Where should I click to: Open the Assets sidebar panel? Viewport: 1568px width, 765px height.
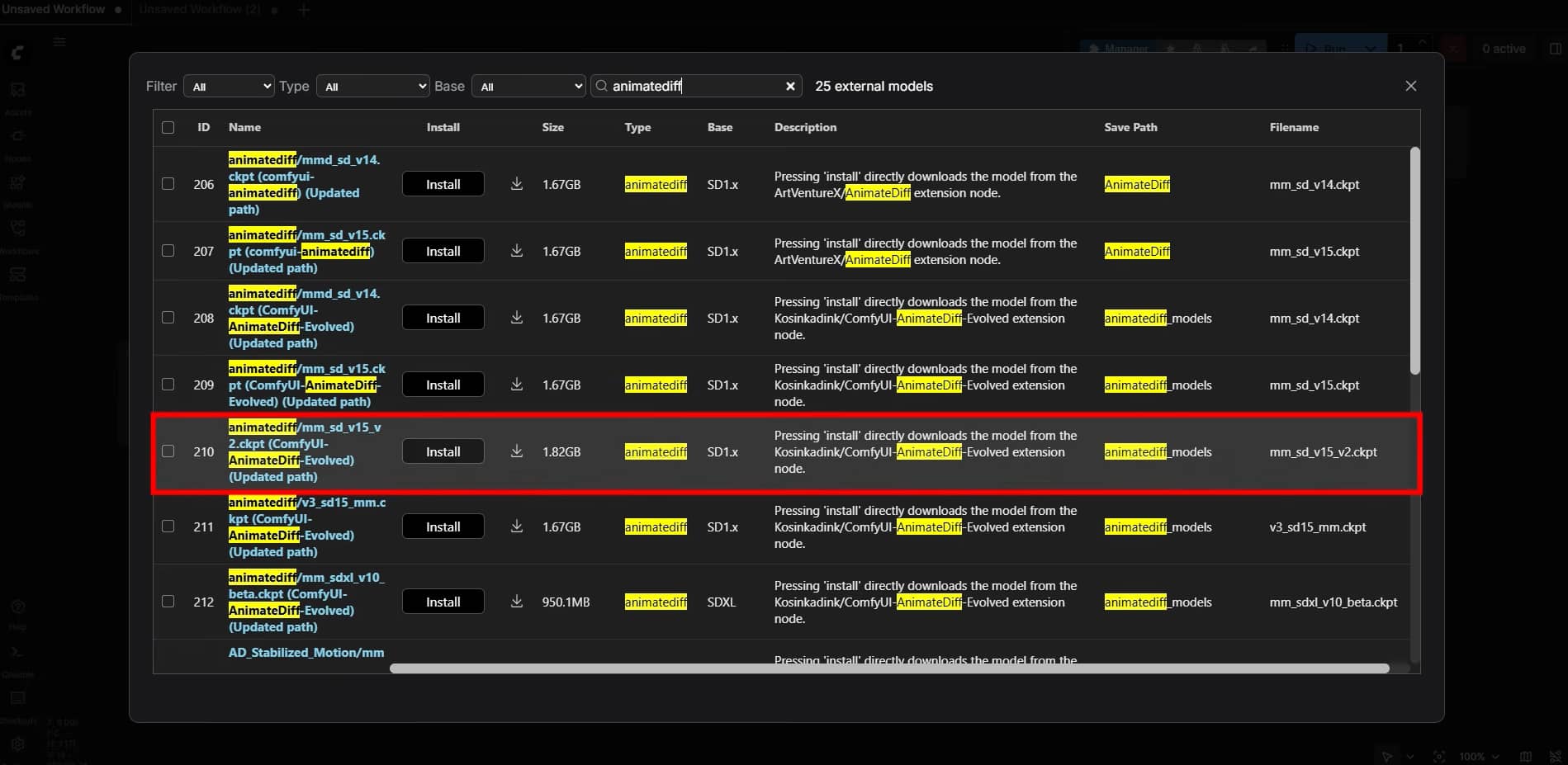point(18,97)
